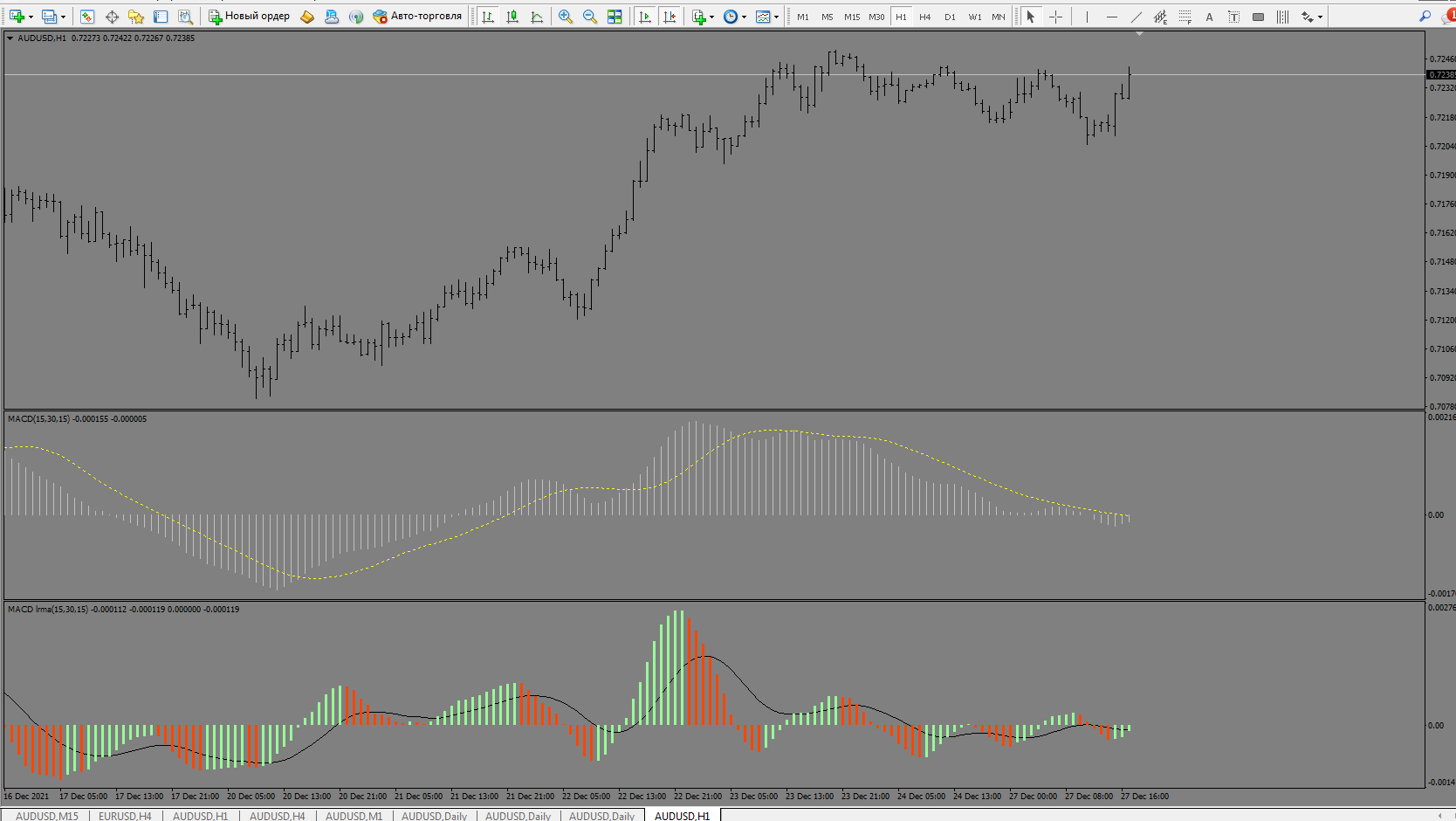The width and height of the screenshot is (1456, 821).
Task: Switch to the AUDUSD,H4 chart tab
Action: point(278,816)
